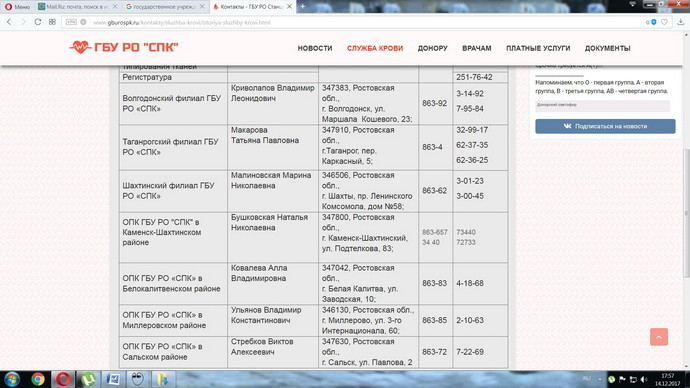Select Малиновская Марина Николаевна name
690x388 pixels.
(271, 180)
